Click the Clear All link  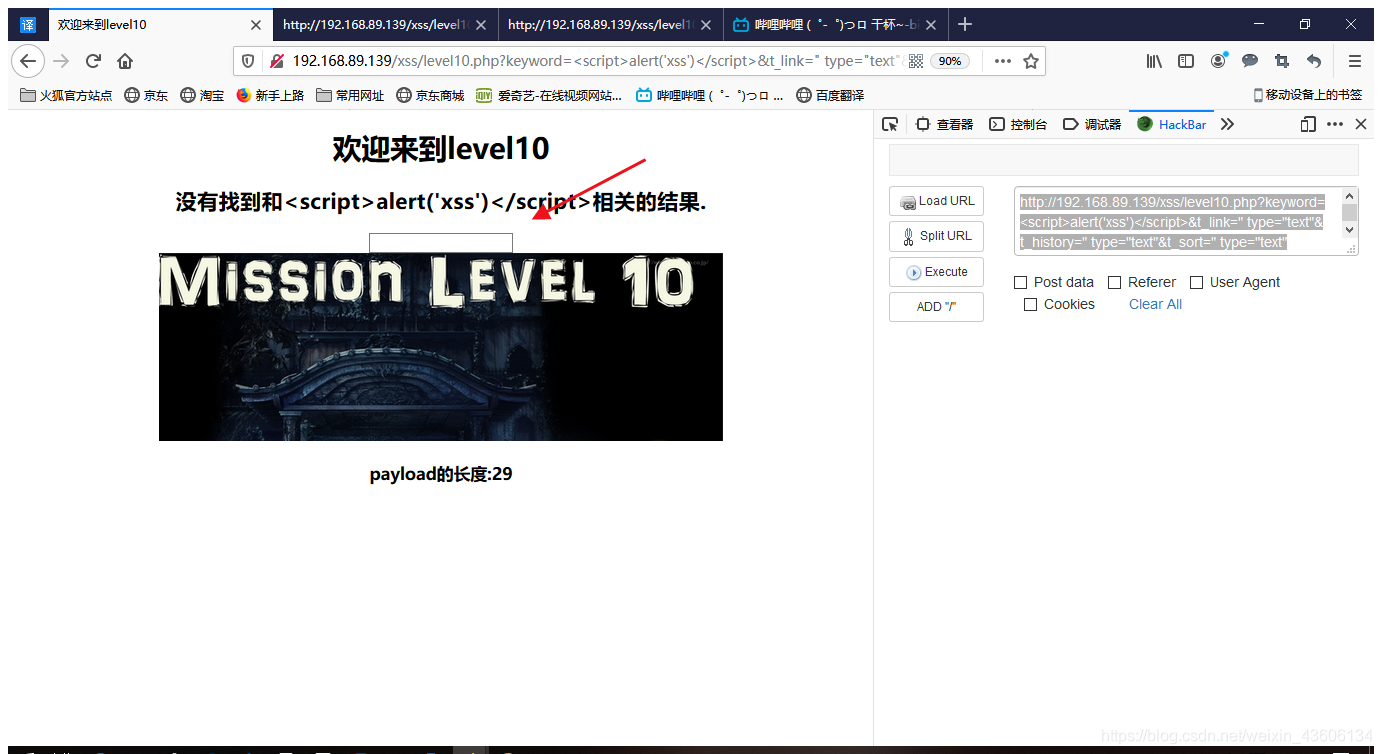click(x=1155, y=304)
